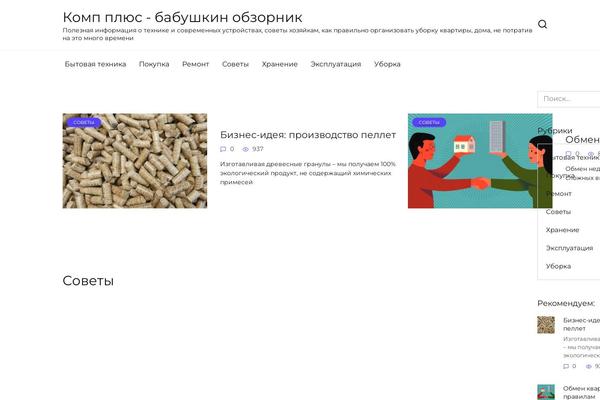Open Уборка category in sidebar Рубрики
The height and width of the screenshot is (400, 600).
(x=558, y=266)
